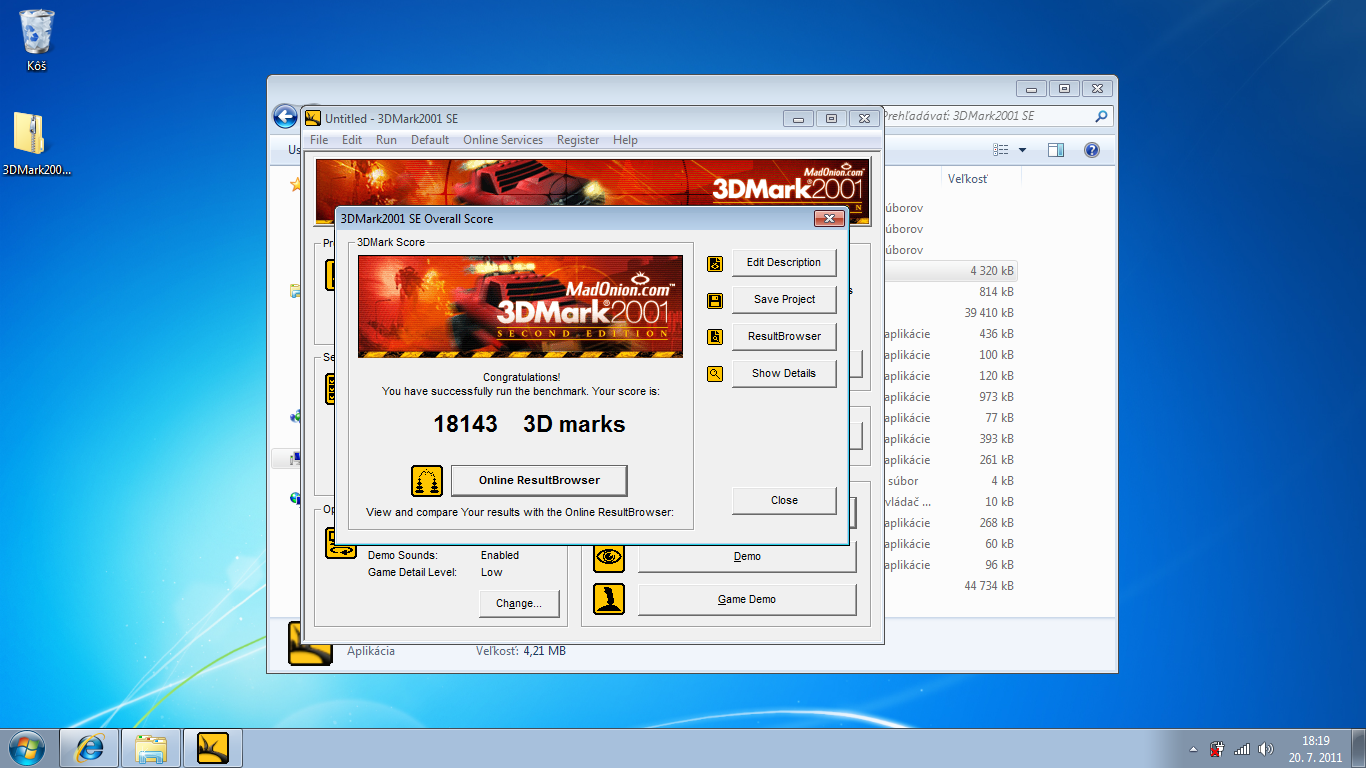1366x768 pixels.
Task: Open the Run menu
Action: click(x=386, y=140)
